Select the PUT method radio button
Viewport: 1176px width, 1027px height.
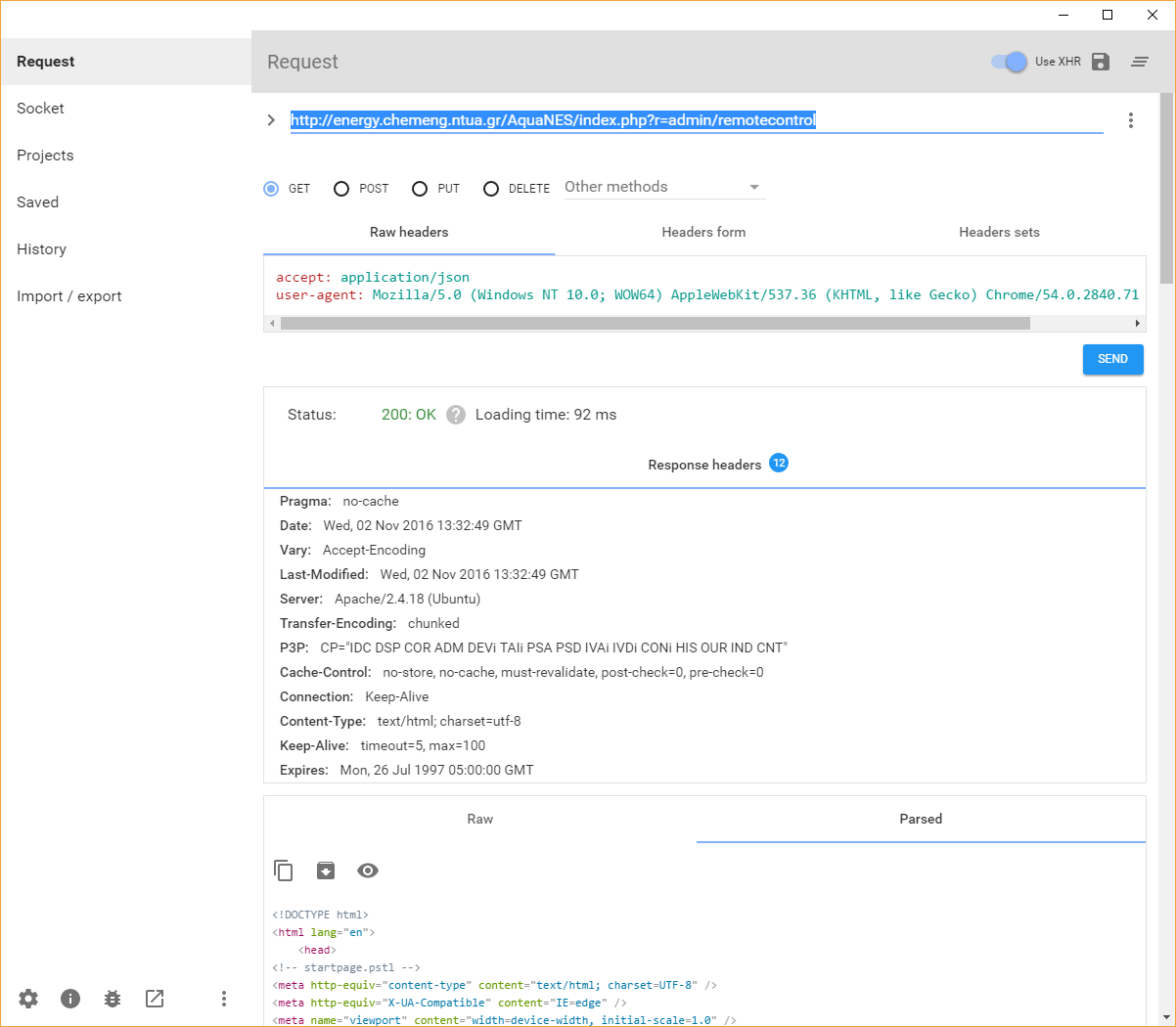pos(420,189)
